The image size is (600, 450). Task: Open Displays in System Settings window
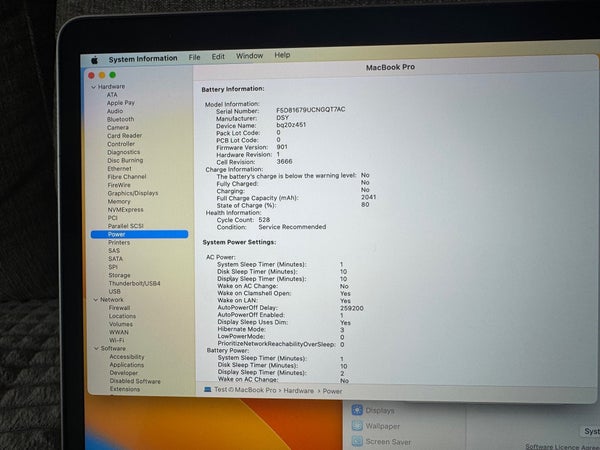[x=372, y=410]
